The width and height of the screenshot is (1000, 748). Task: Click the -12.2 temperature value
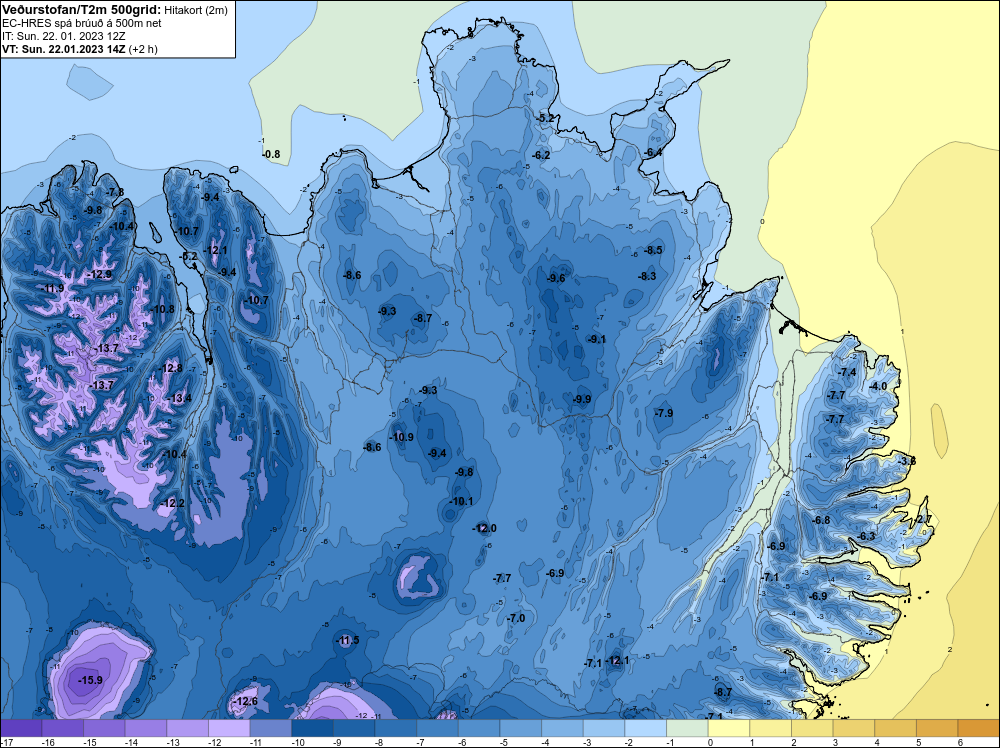coord(172,503)
